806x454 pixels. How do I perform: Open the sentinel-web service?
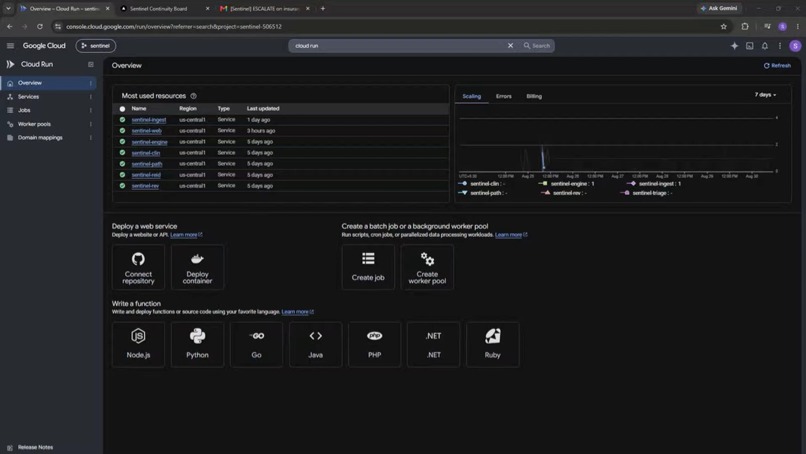(x=146, y=131)
